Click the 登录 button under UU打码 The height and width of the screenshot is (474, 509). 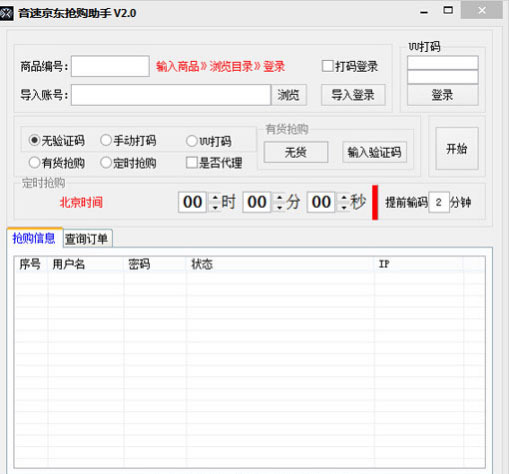click(442, 95)
